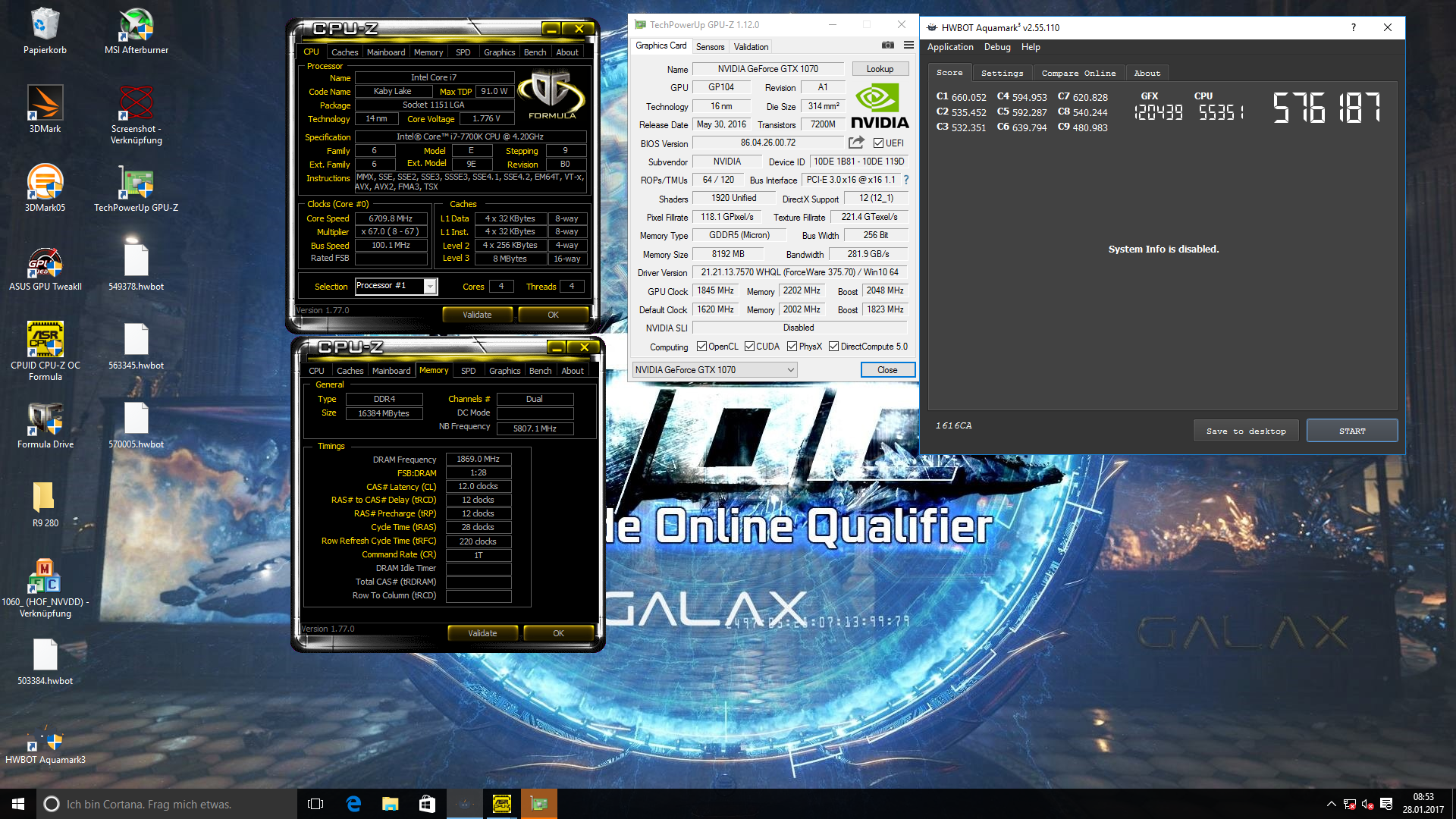The image size is (1456, 819).
Task: Select the 563345.hwbot file
Action: click(x=136, y=347)
